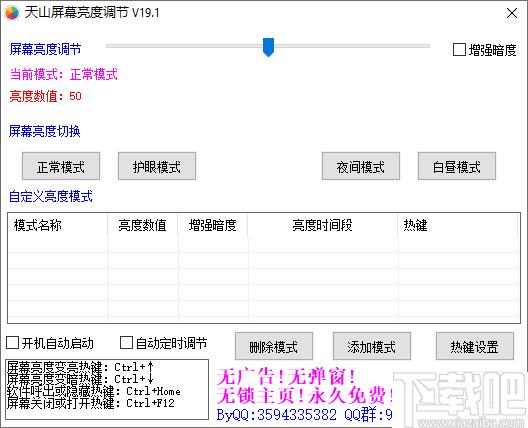Activate 护眼模式 button

pyautogui.click(x=157, y=166)
